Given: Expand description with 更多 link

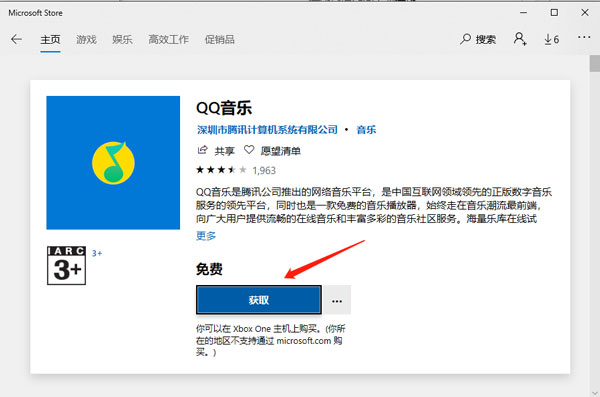Looking at the screenshot, I should coord(206,236).
